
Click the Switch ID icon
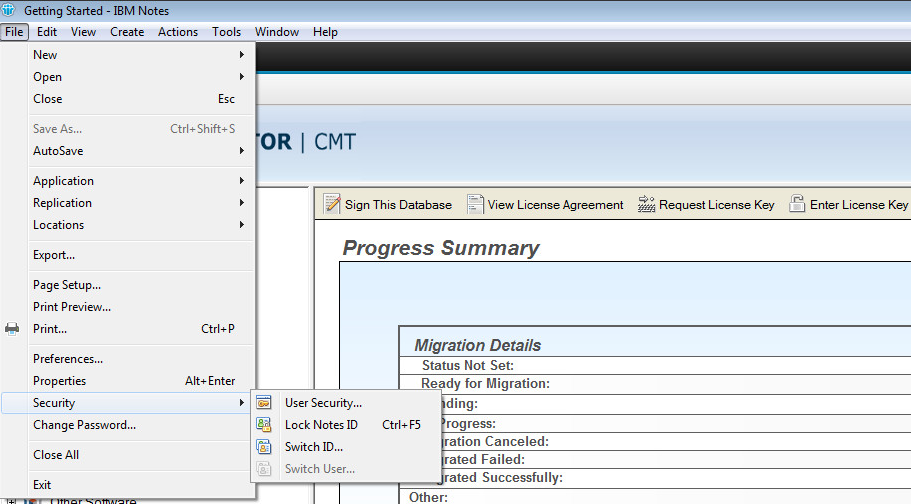(x=264, y=447)
